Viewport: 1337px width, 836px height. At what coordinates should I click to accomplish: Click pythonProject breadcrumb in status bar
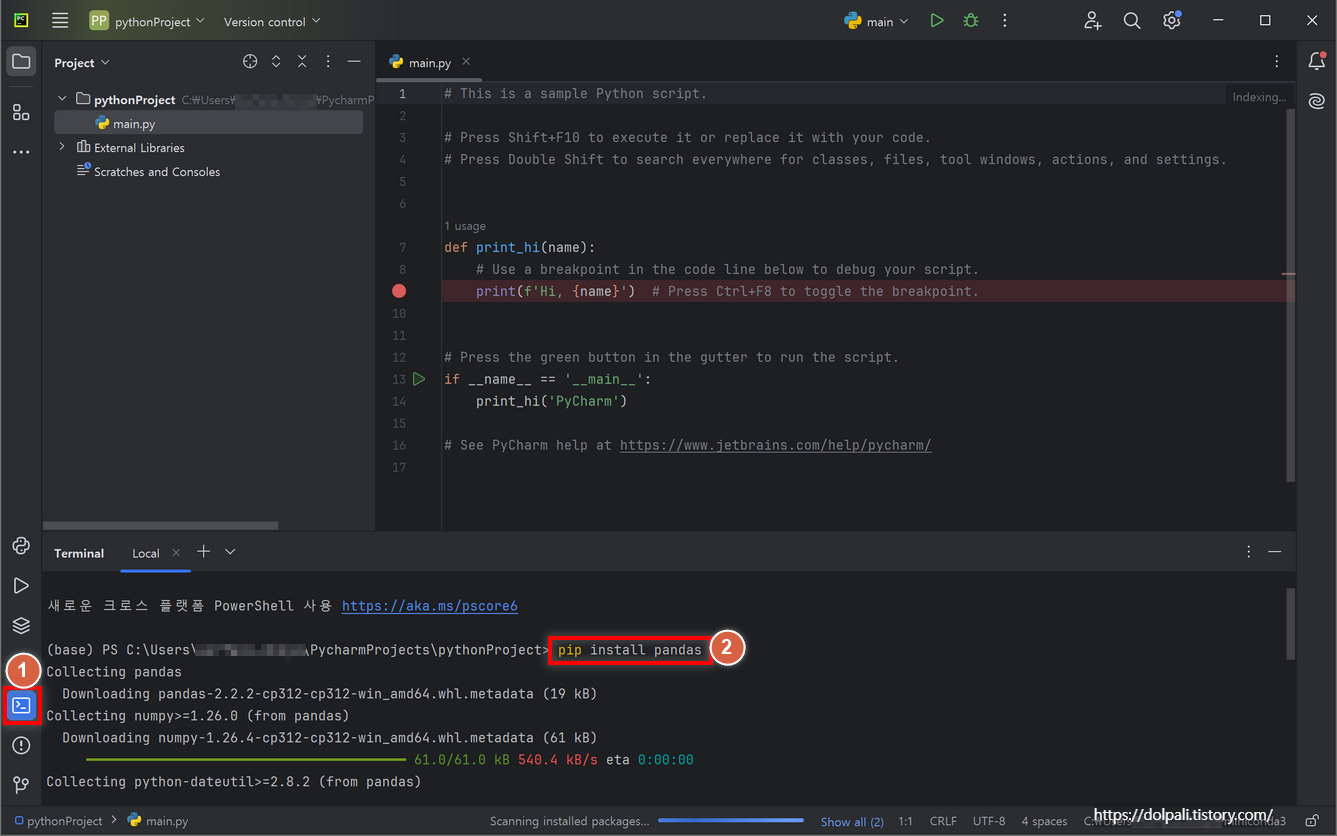click(x=58, y=821)
